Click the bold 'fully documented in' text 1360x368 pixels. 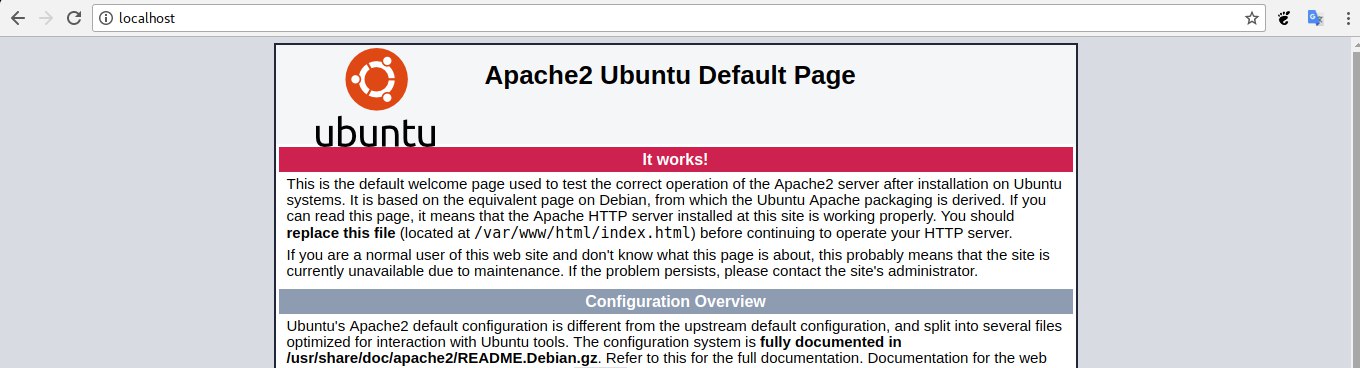click(831, 342)
